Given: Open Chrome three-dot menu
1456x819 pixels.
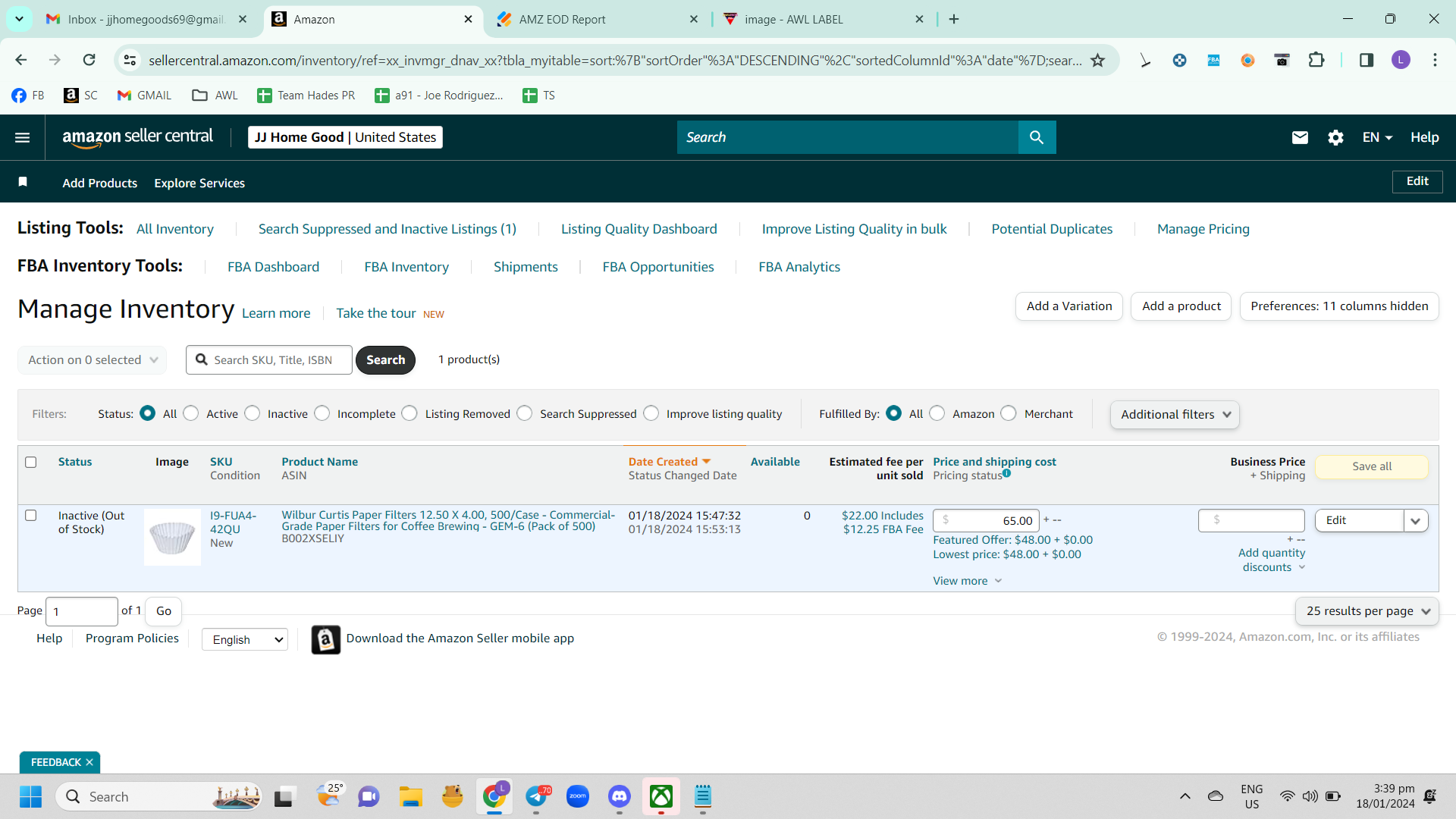Looking at the screenshot, I should pyautogui.click(x=1435, y=60).
